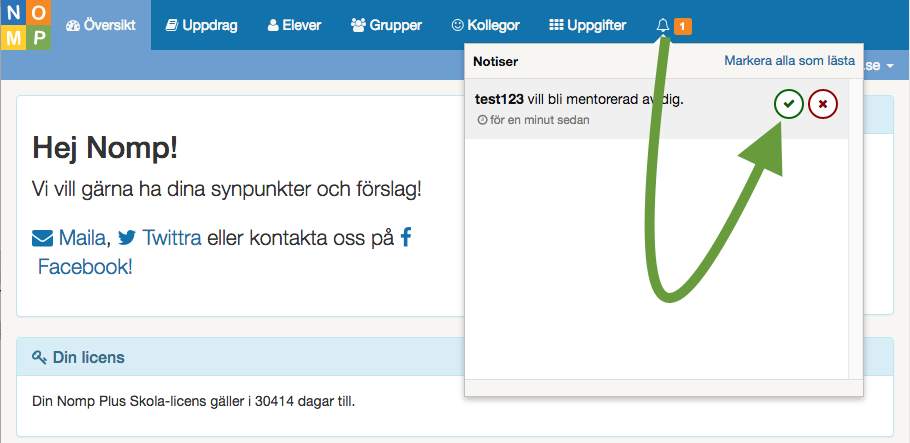Go to the Elever page

click(295, 25)
